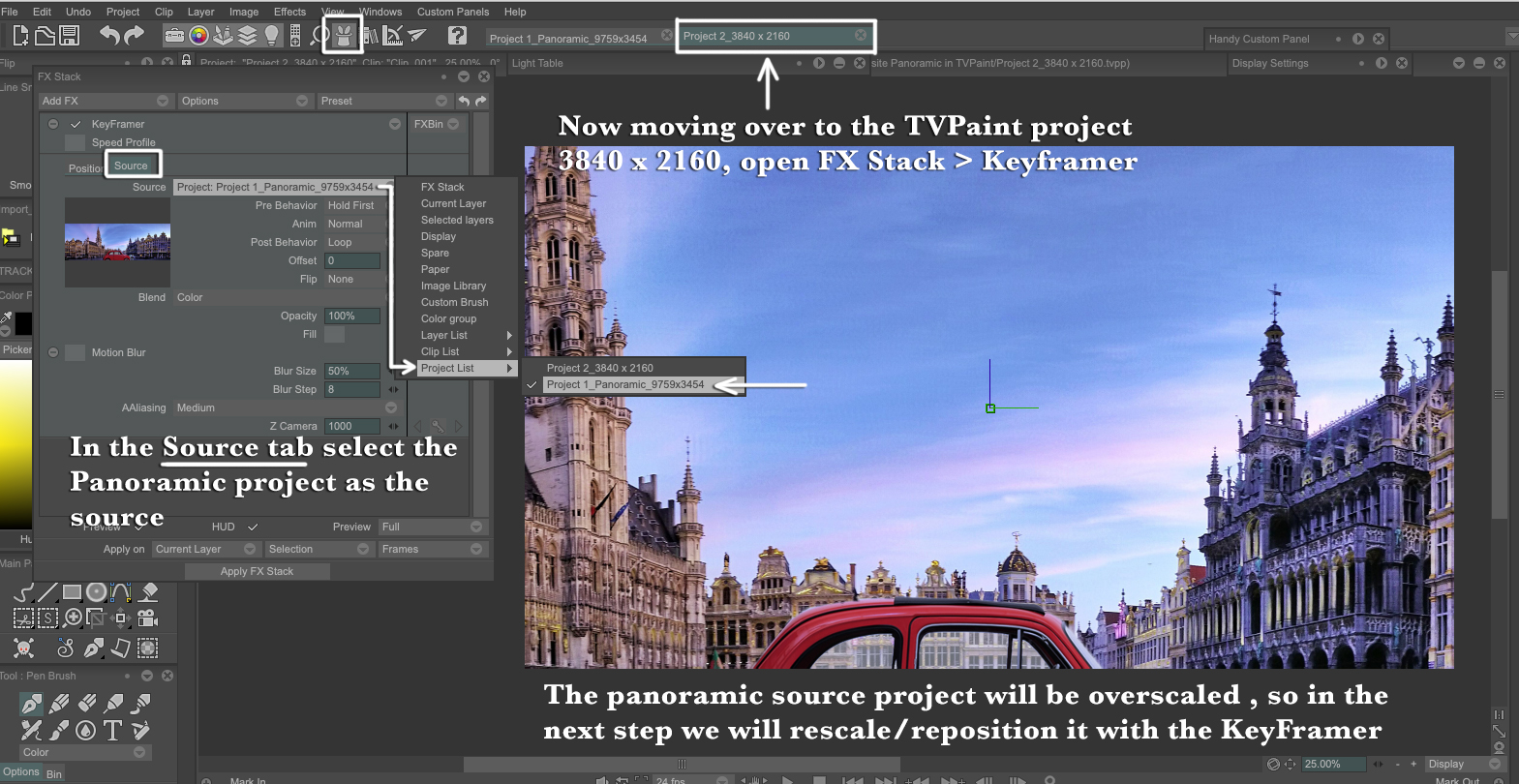Click the question mark help icon
The image size is (1519, 784).
pos(457,36)
